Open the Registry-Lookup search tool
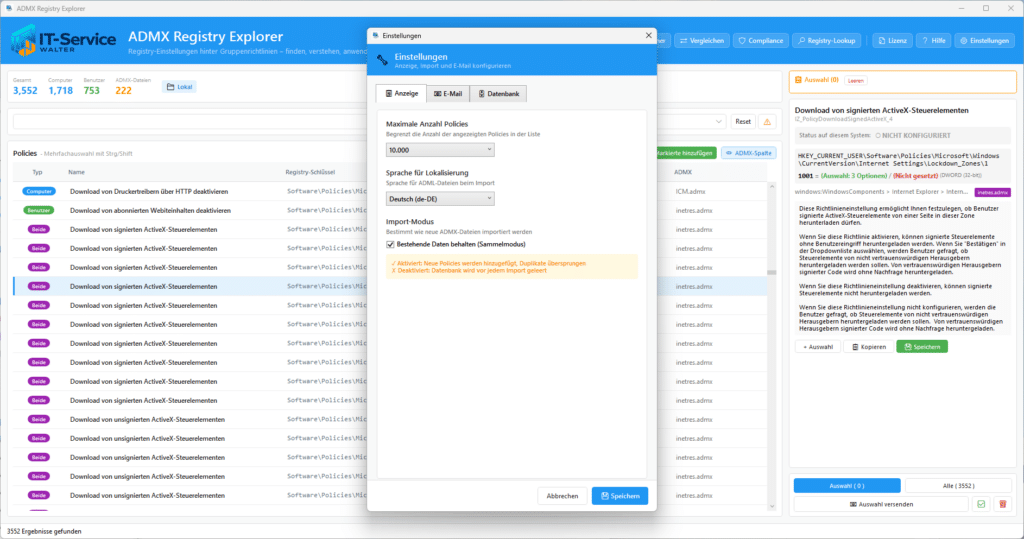This screenshot has height=539, width=1024. tap(827, 41)
